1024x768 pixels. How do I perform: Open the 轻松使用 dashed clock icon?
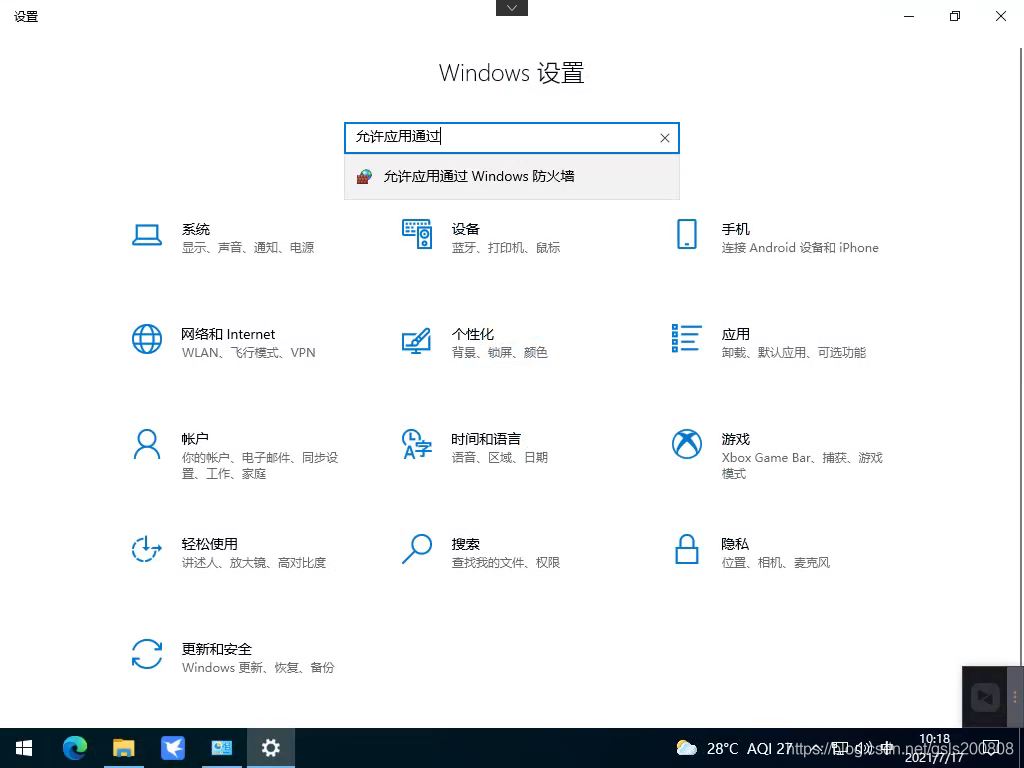pos(147,549)
